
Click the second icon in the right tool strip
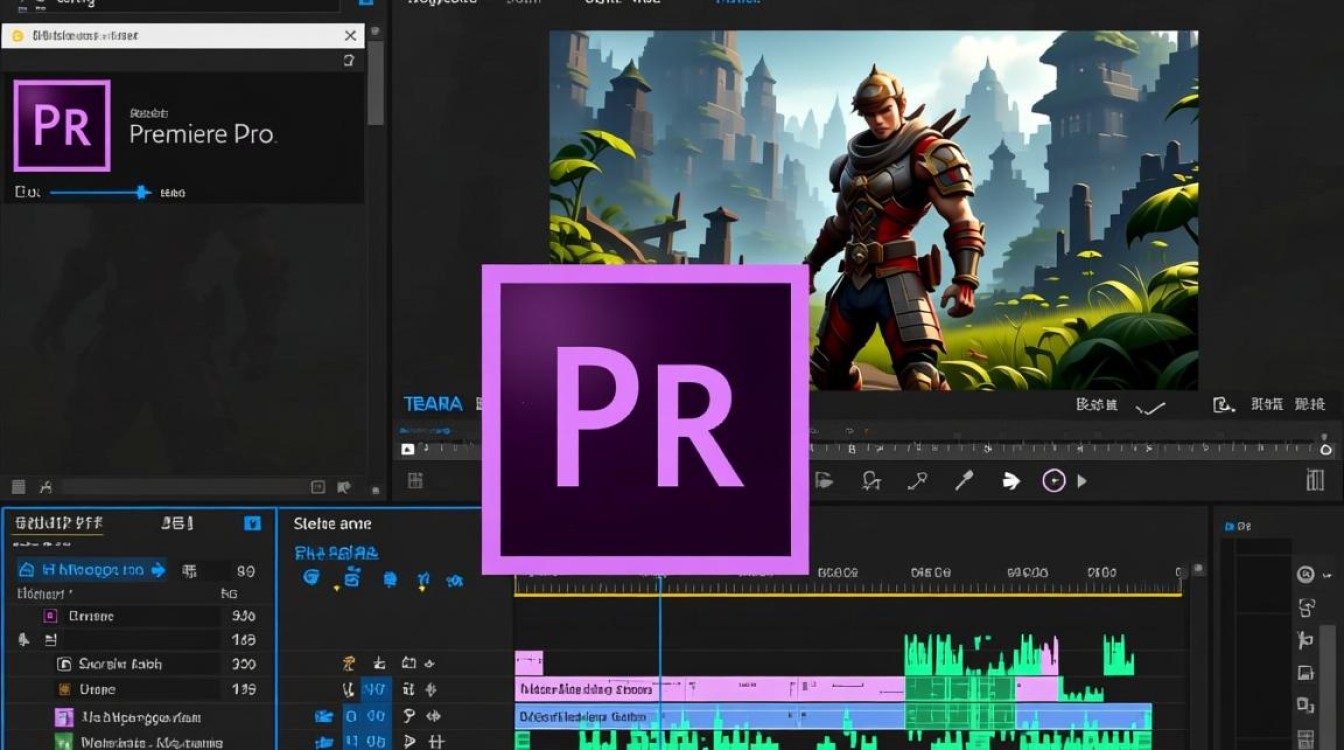(x=1306, y=607)
